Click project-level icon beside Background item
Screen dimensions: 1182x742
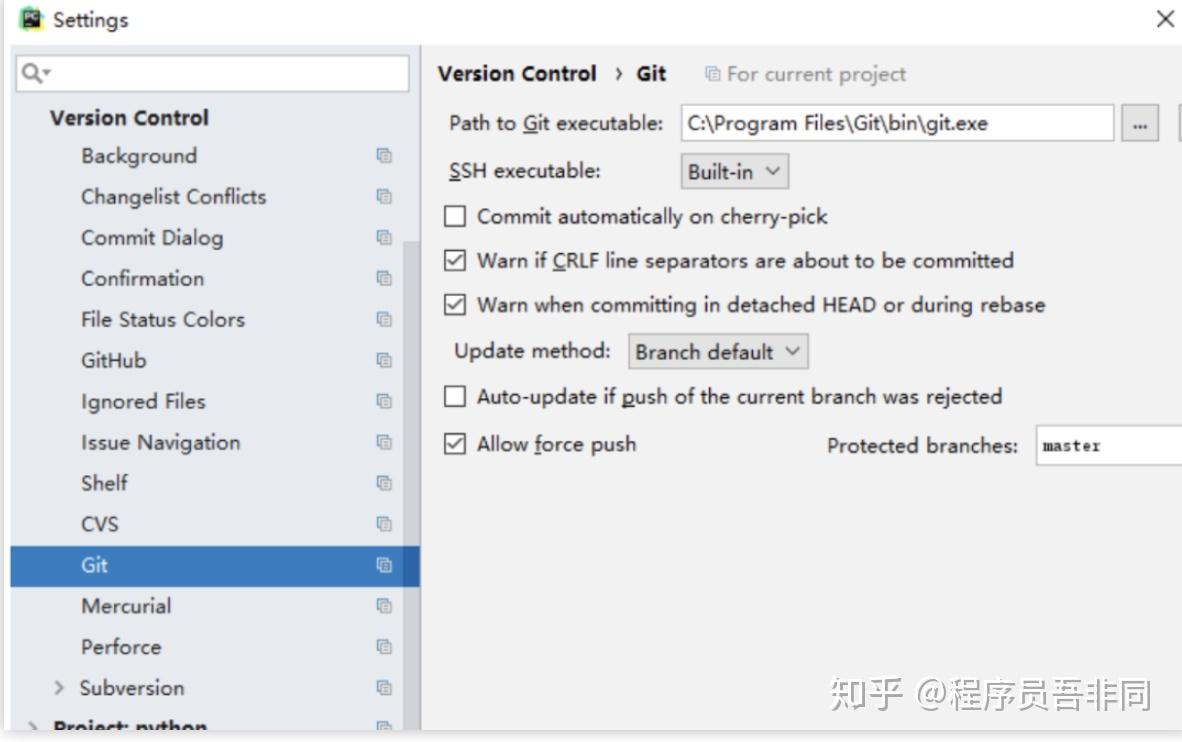384,156
